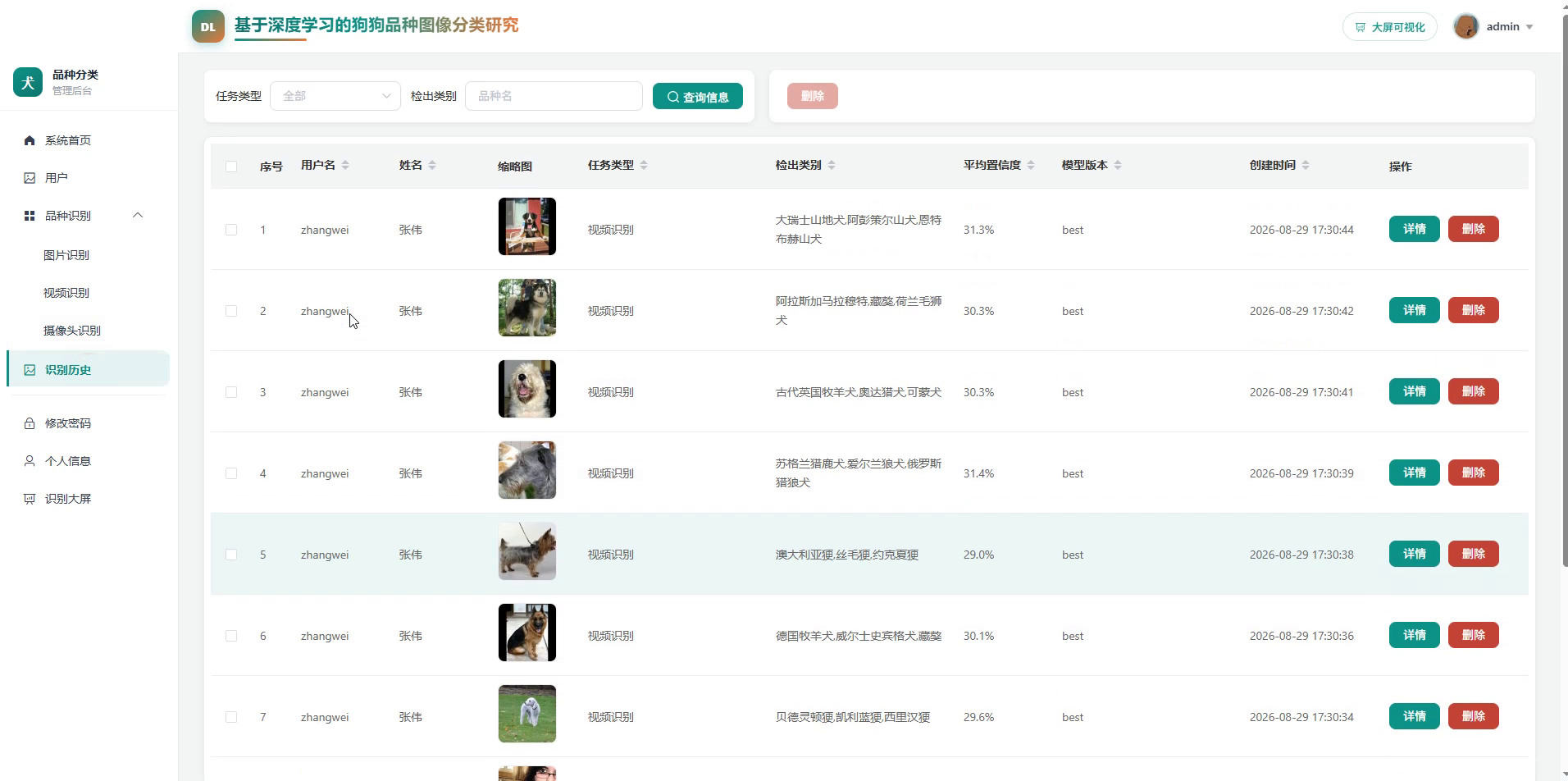
Task: Open 详情 for row 1 (17:30:44)
Action: [x=1415, y=229]
